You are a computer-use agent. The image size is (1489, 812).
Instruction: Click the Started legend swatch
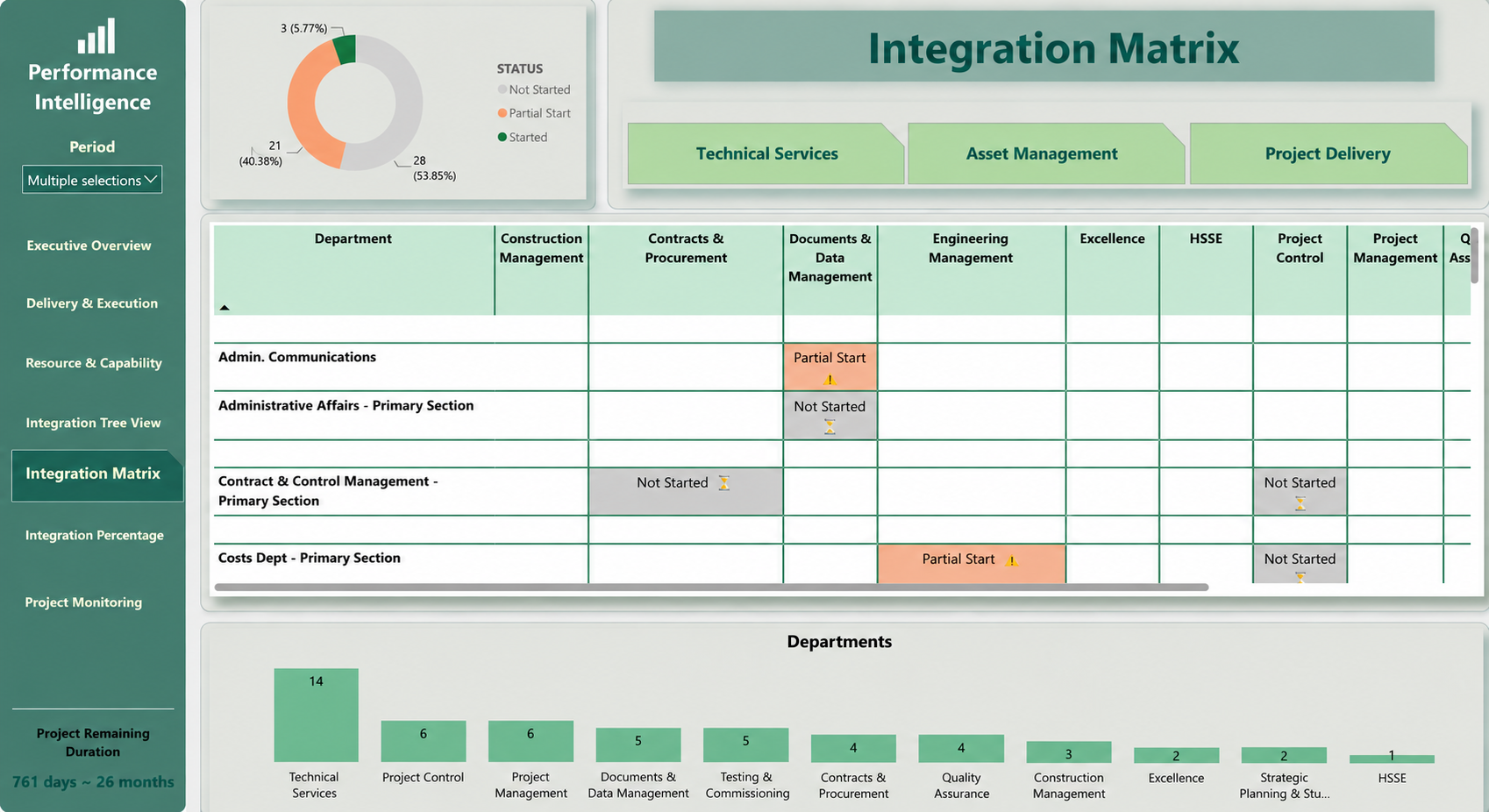click(502, 137)
